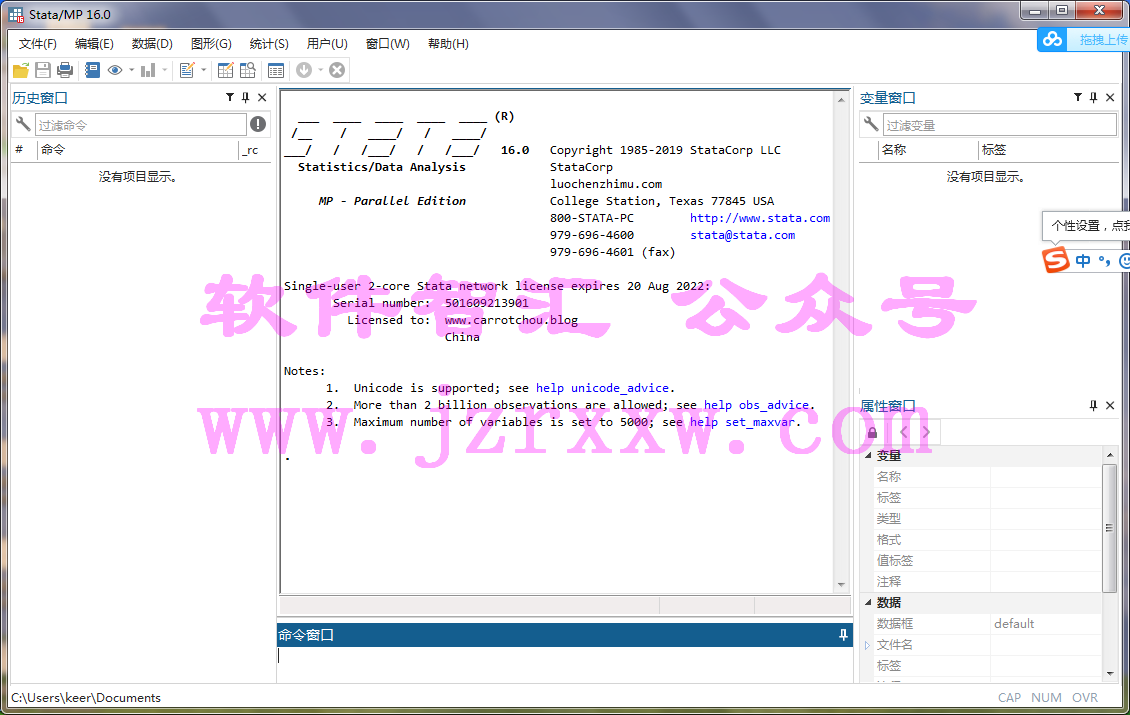
Task: Close the 属性窗口 panel
Action: [x=1110, y=406]
